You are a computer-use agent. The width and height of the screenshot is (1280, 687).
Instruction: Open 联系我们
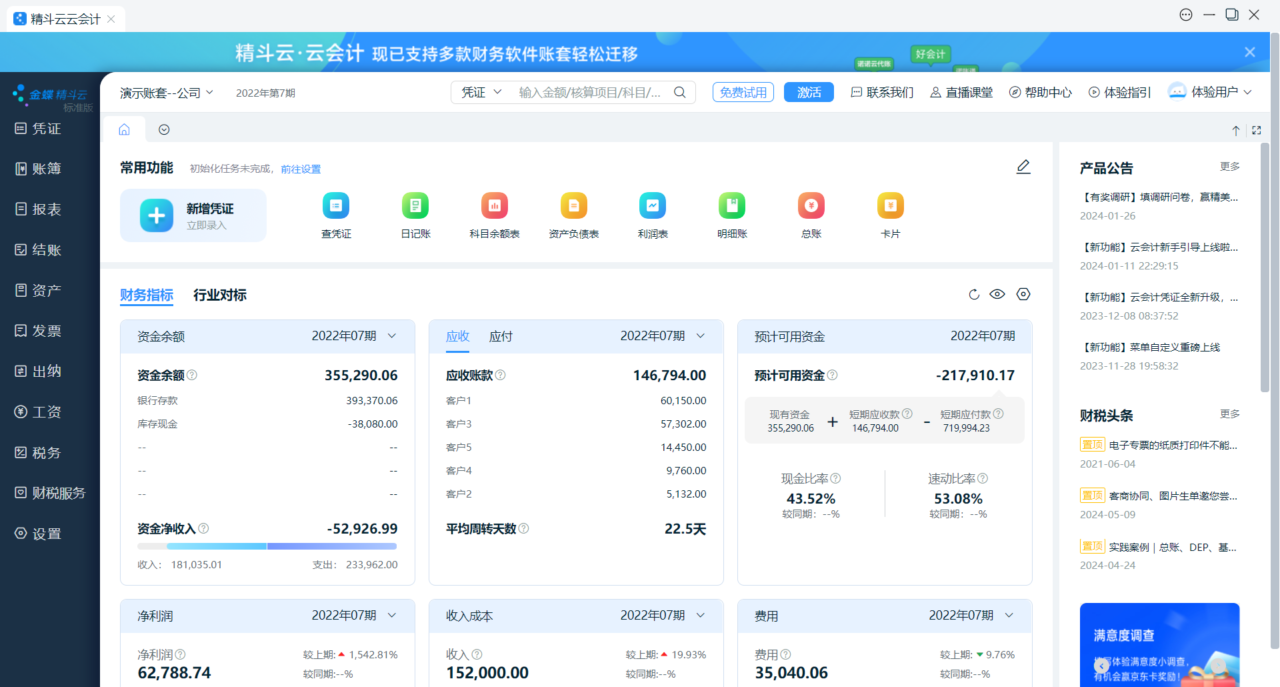click(882, 92)
